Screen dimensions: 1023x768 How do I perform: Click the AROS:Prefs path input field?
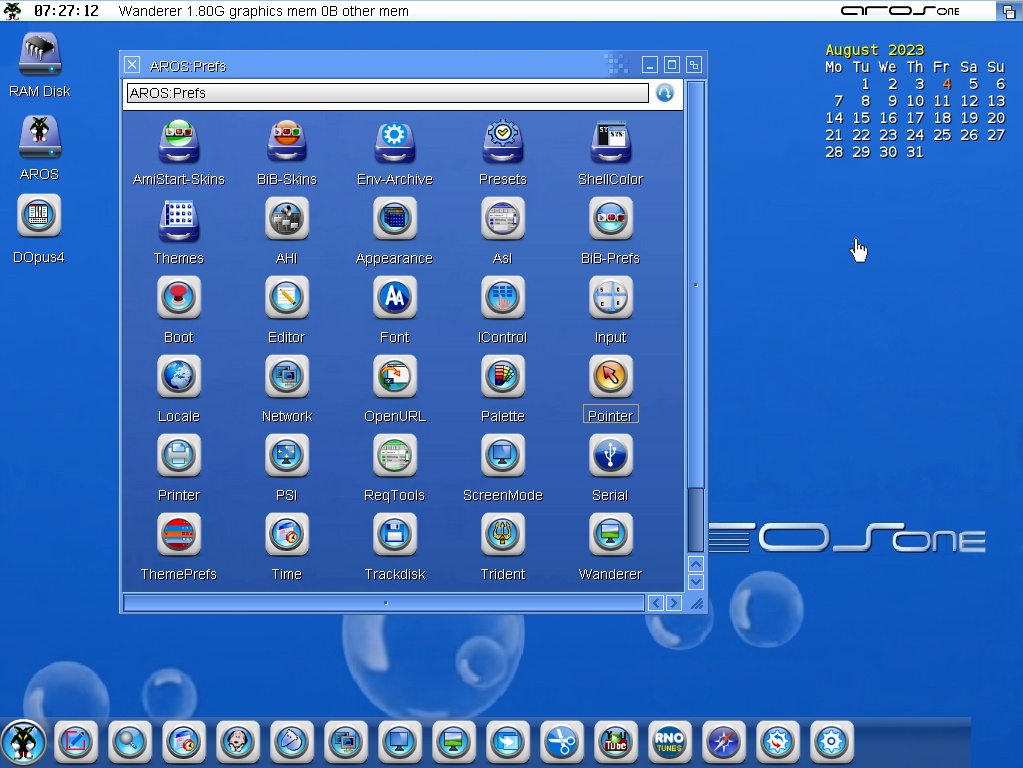[388, 93]
